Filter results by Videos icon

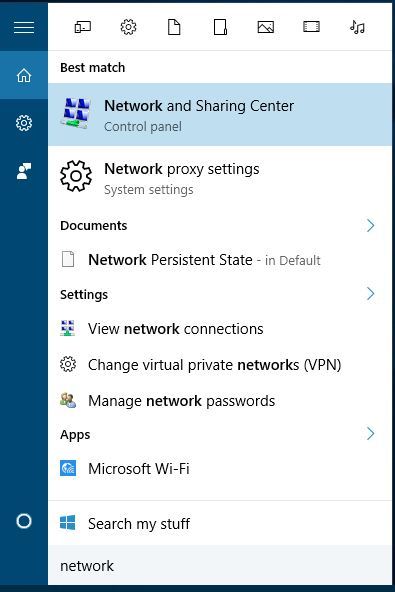click(x=312, y=26)
